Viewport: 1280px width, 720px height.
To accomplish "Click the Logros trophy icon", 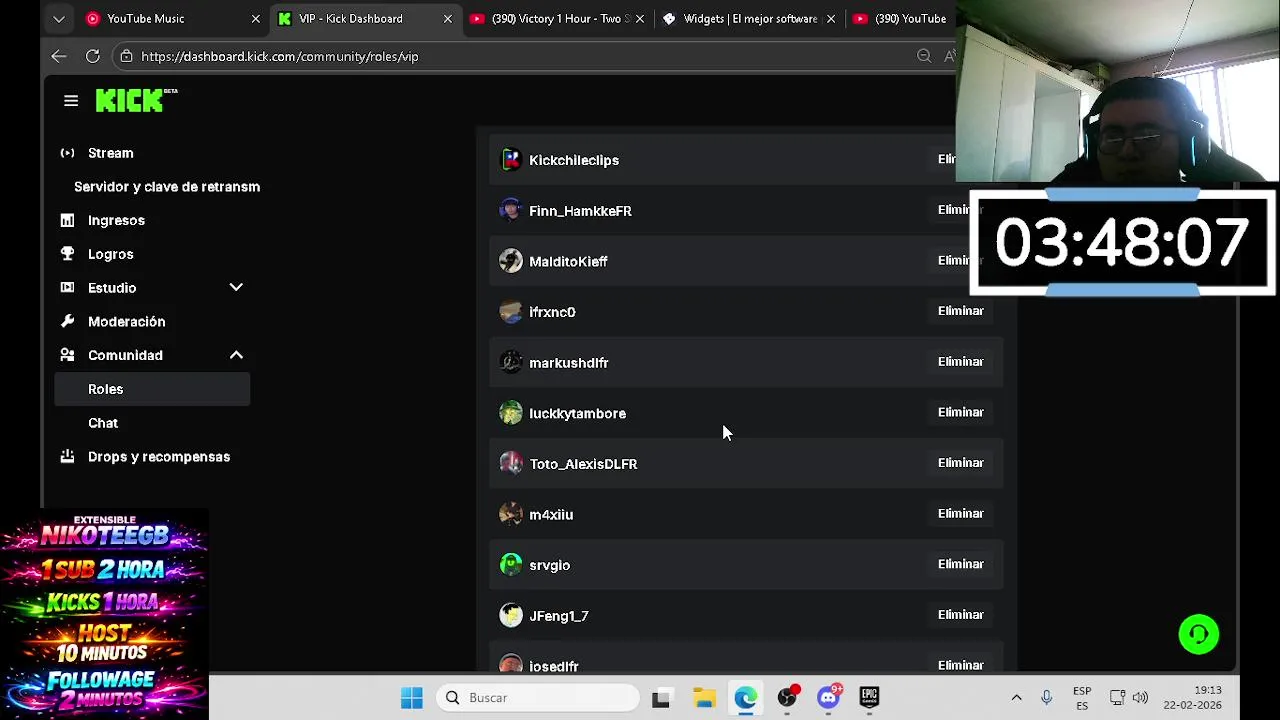I will (67, 254).
